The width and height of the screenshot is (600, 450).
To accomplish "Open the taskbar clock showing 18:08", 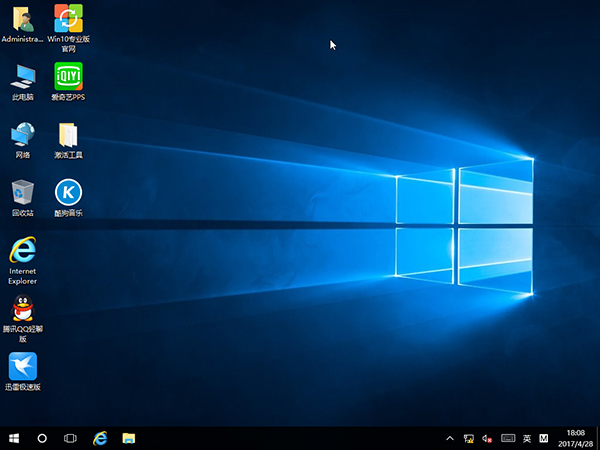I will [576, 438].
